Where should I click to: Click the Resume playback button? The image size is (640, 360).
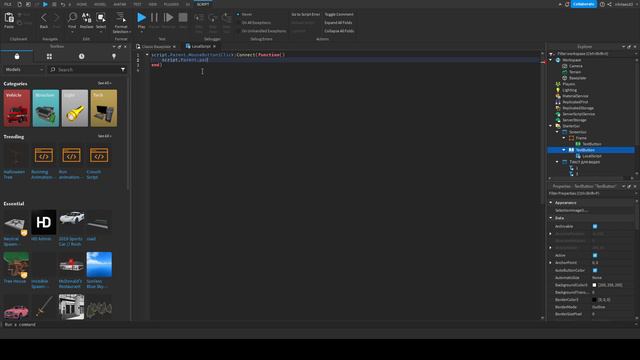pos(168,18)
